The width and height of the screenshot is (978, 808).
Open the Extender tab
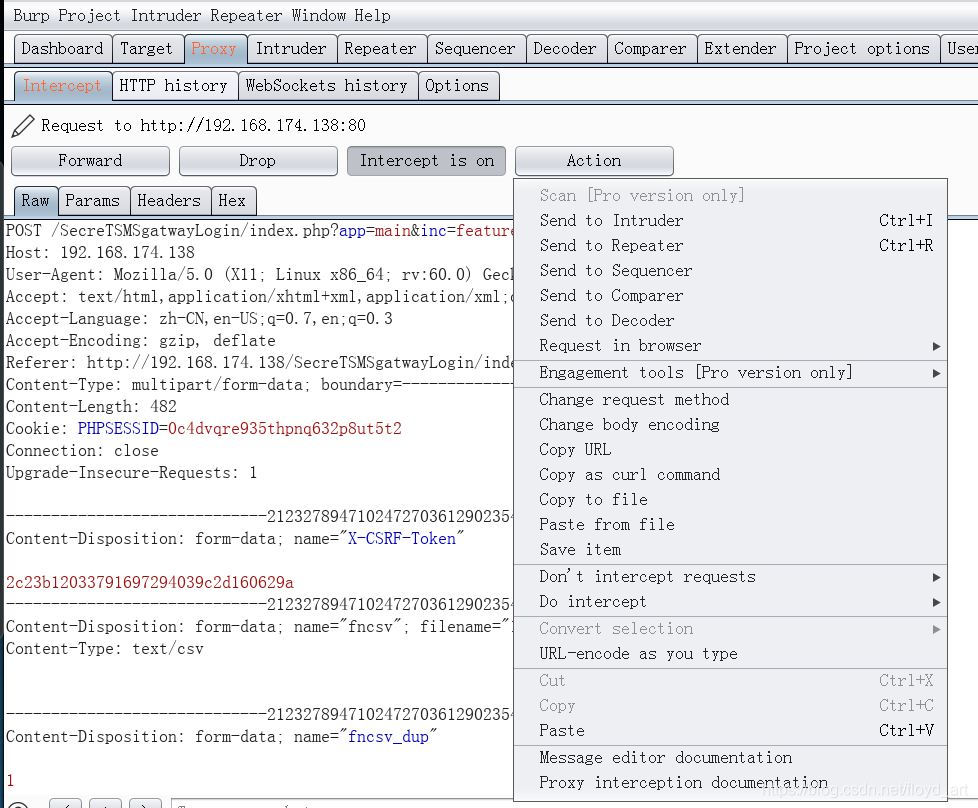click(x=740, y=49)
